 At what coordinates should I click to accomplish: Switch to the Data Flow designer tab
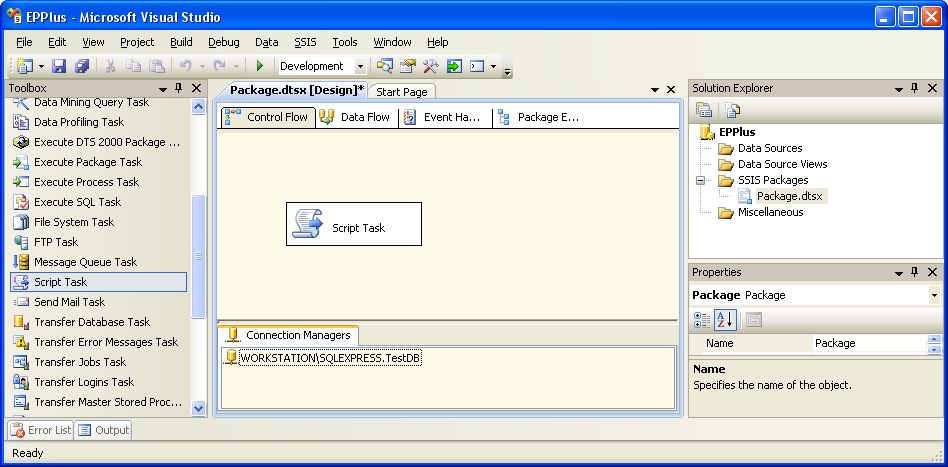pyautogui.click(x=356, y=117)
